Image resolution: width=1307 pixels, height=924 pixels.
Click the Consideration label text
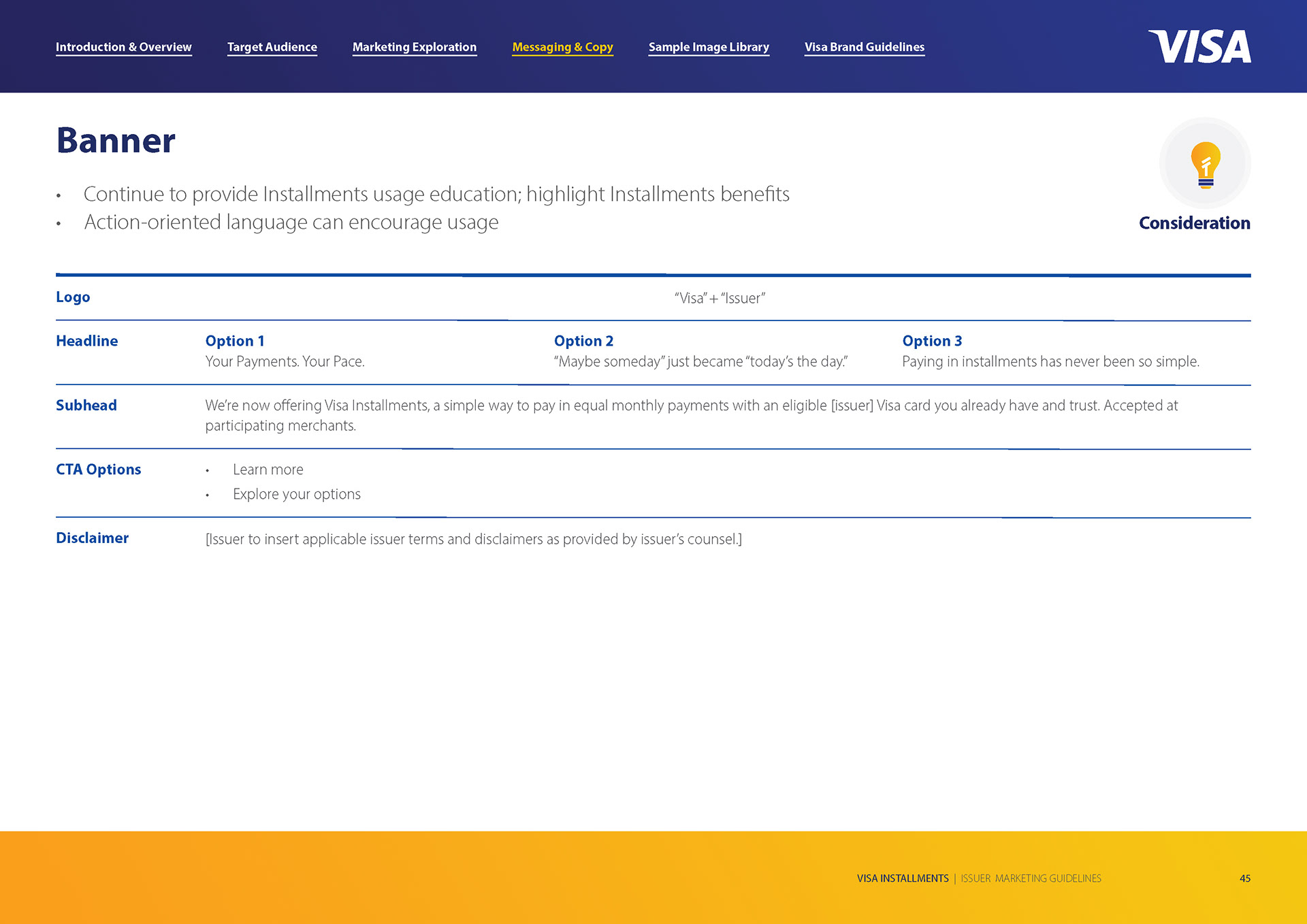[1194, 223]
